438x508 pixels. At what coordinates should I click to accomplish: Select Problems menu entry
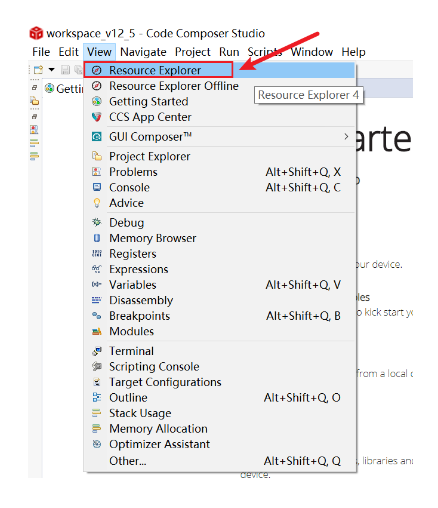(220, 172)
